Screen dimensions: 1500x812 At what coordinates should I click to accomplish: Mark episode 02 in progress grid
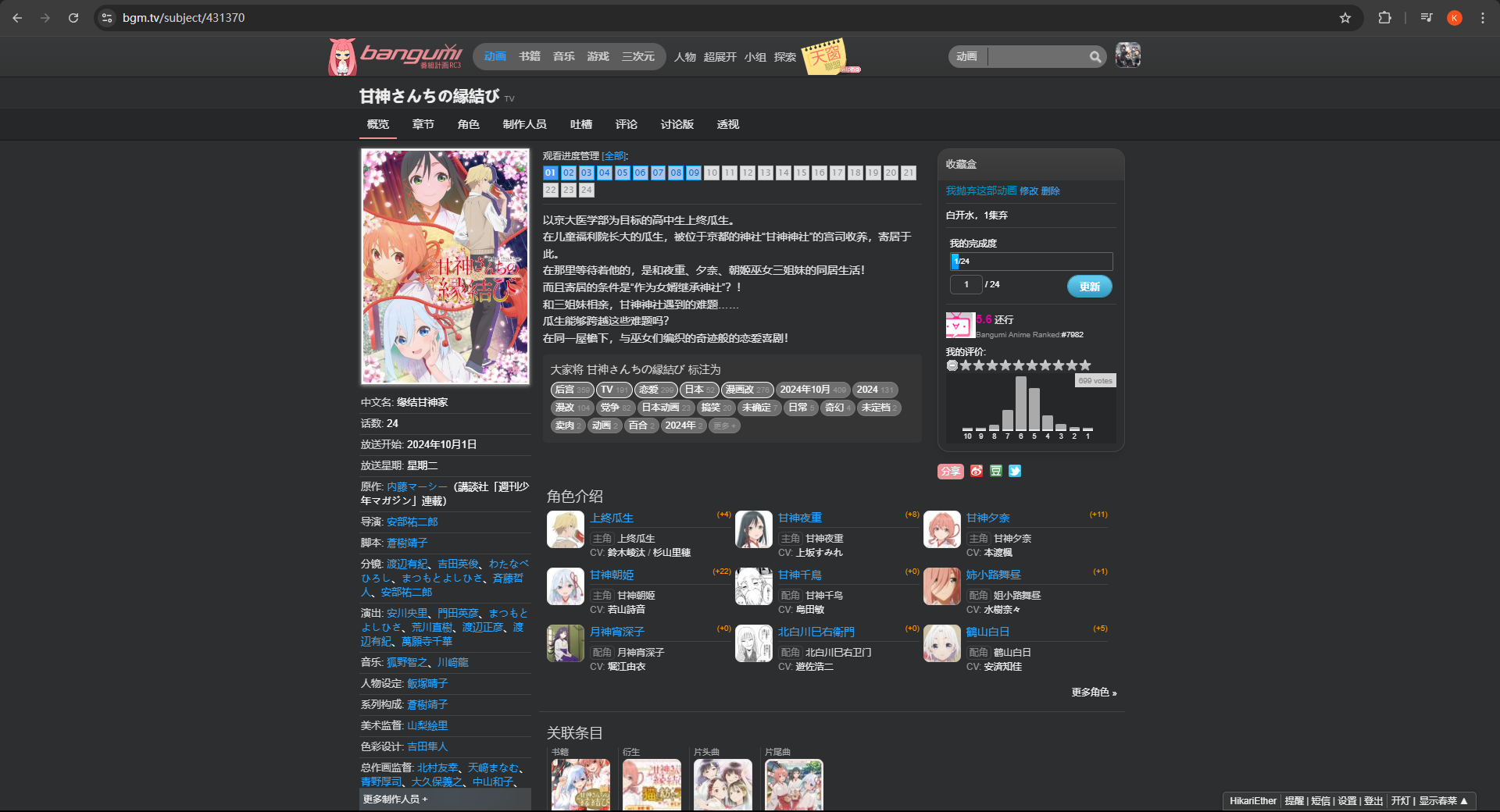tap(569, 173)
